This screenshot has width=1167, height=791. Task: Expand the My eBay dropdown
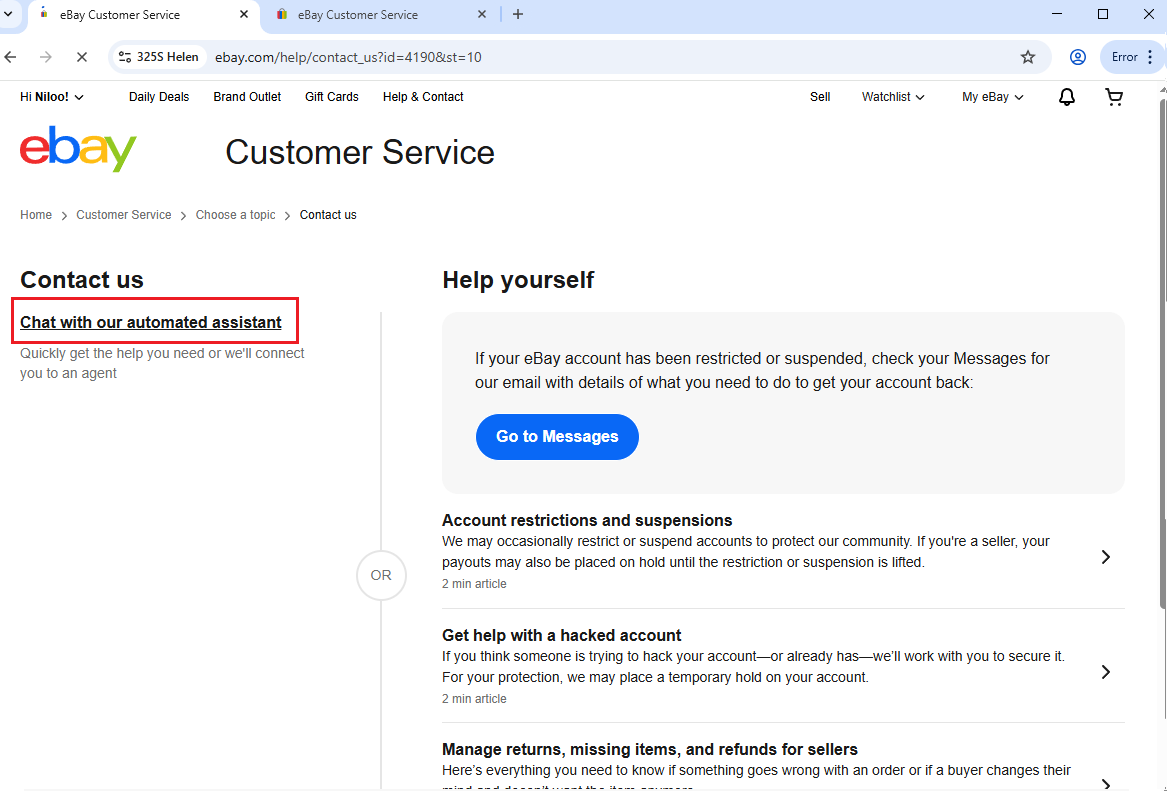(993, 97)
